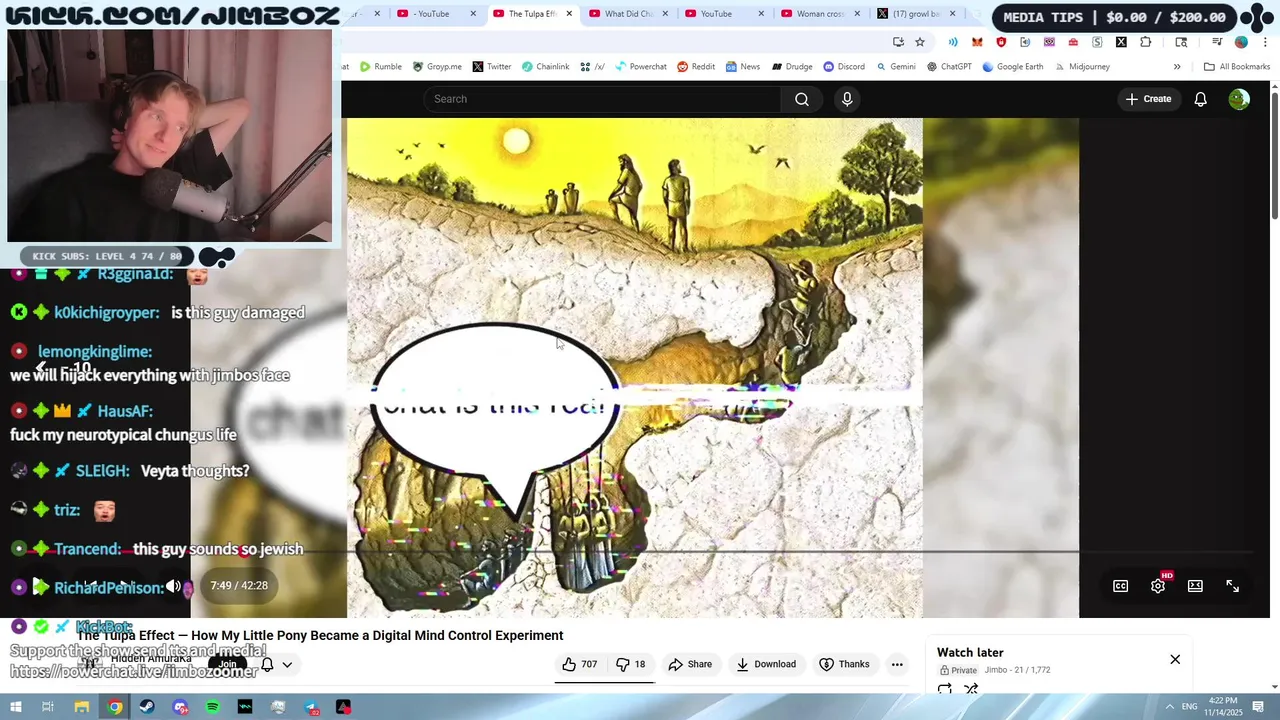Expand hidden bookmarks chevron

coord(1177,67)
